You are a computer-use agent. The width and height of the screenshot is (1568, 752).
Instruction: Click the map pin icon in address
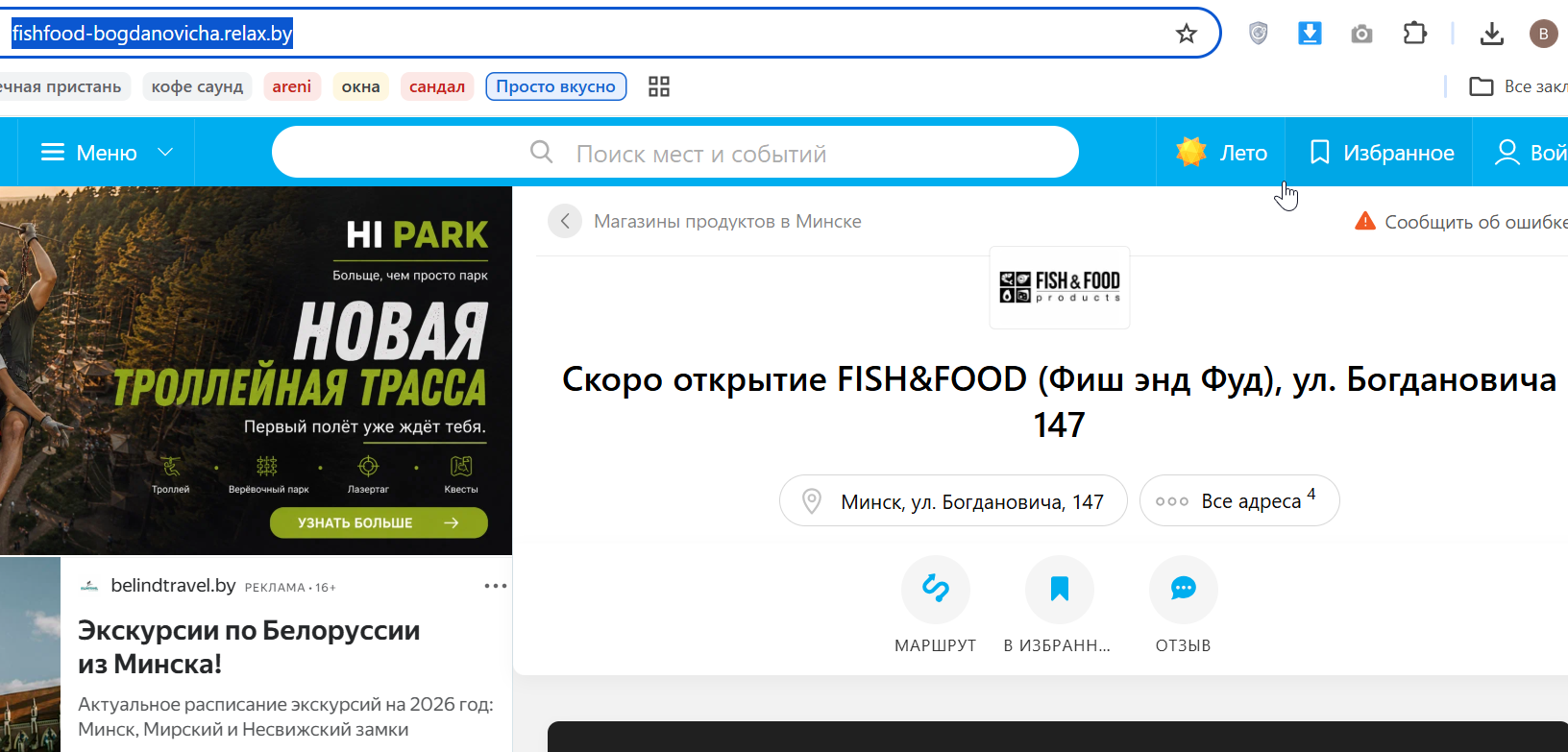tap(812, 501)
